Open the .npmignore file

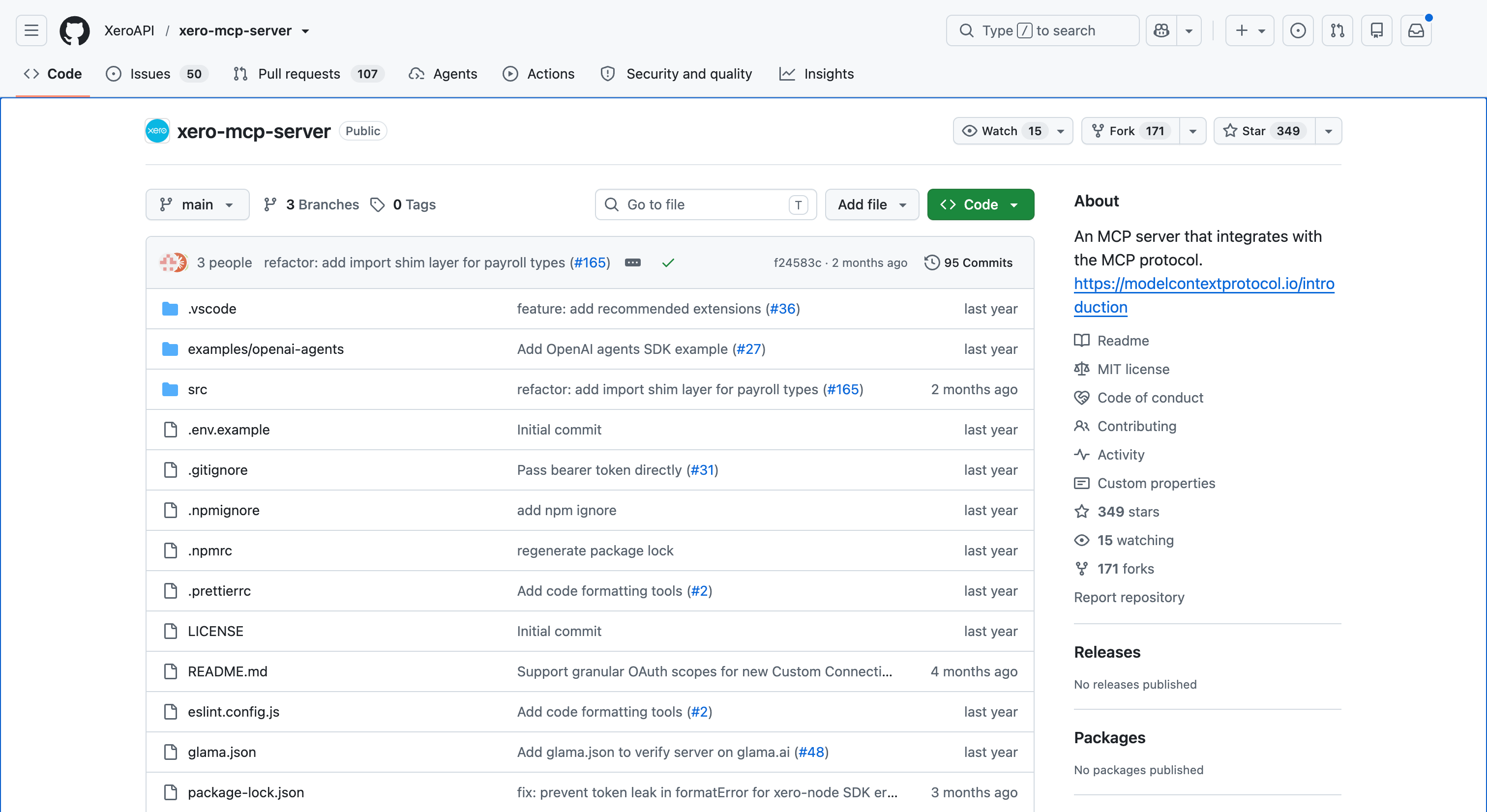223,511
